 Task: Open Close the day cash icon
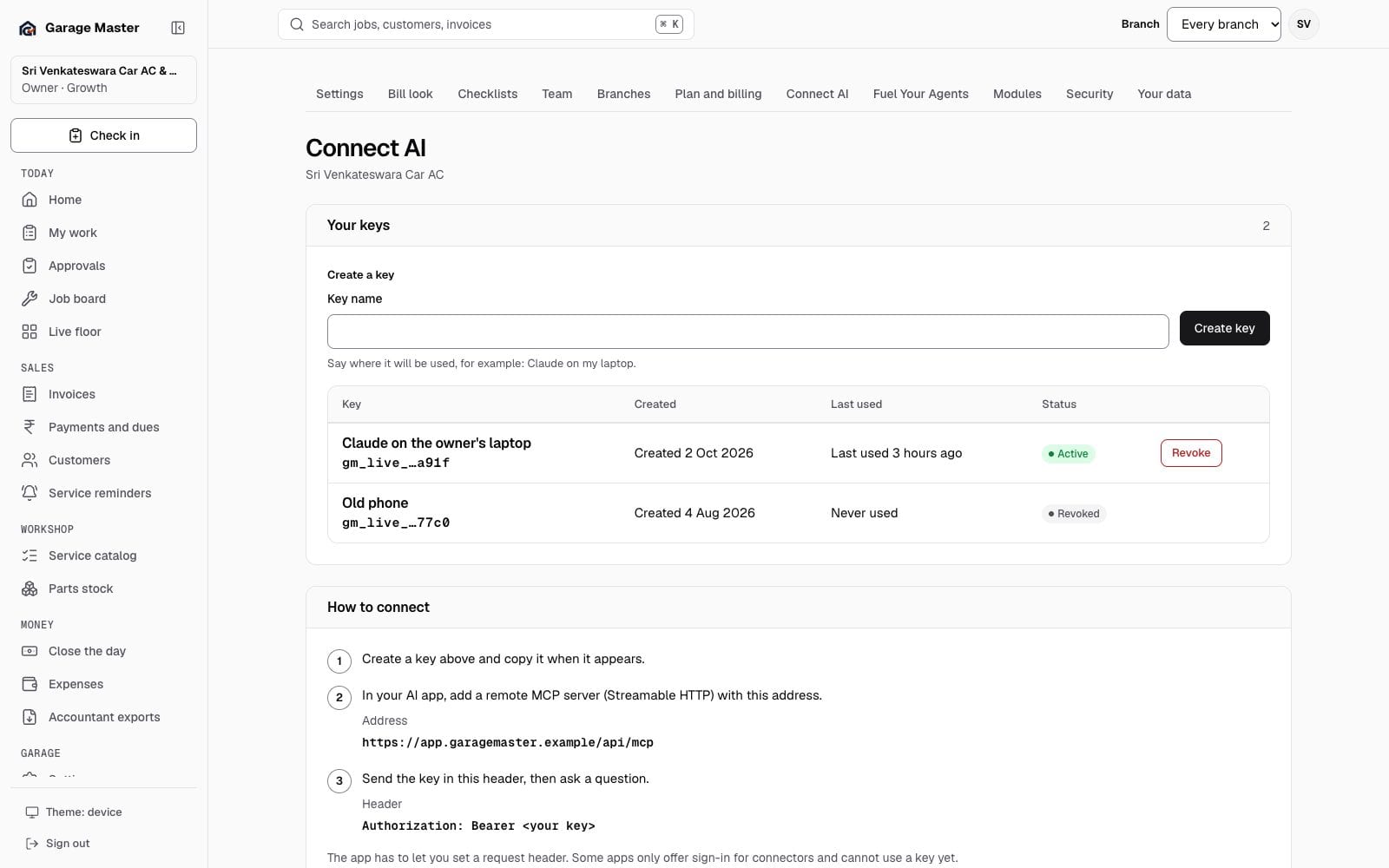(30, 651)
